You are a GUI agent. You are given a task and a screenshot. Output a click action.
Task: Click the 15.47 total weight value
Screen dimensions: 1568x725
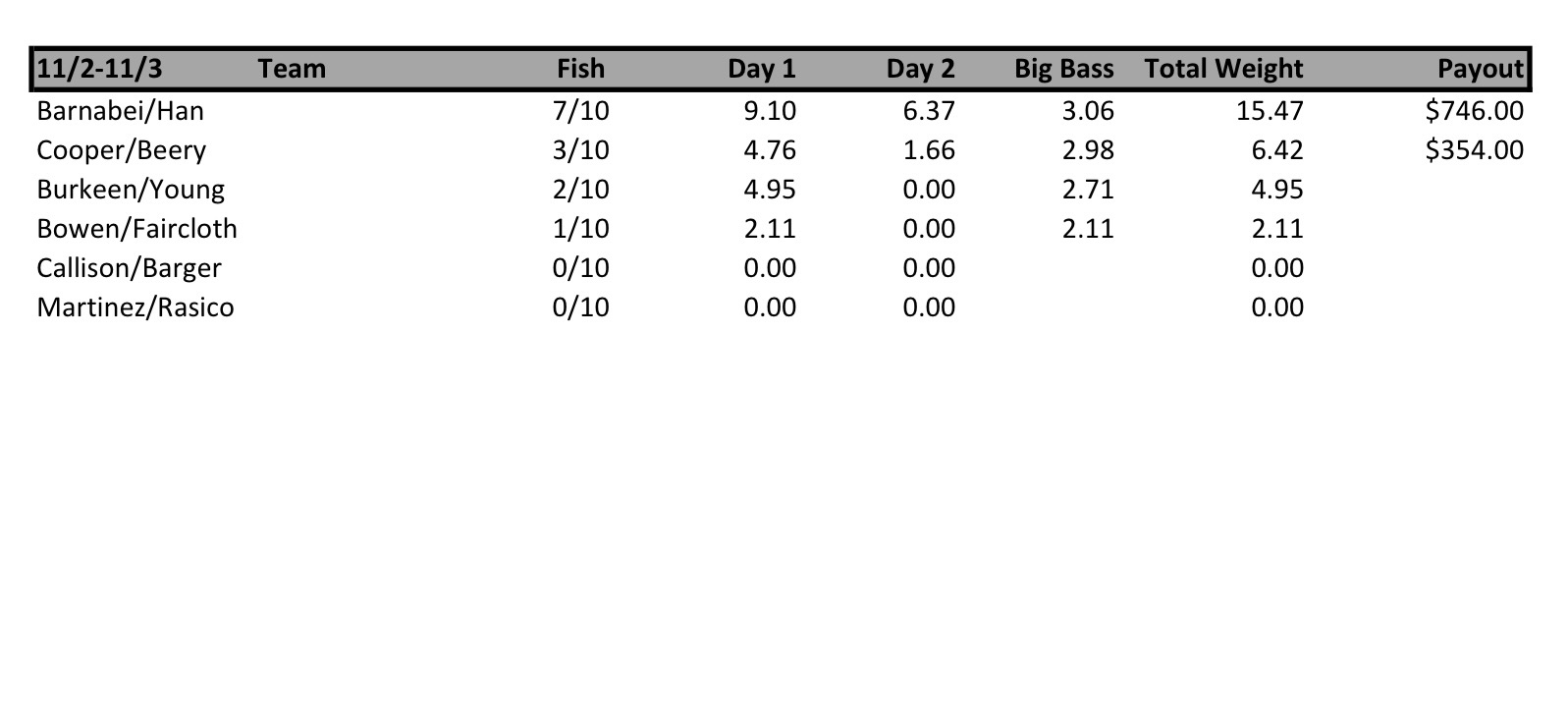click(1270, 111)
